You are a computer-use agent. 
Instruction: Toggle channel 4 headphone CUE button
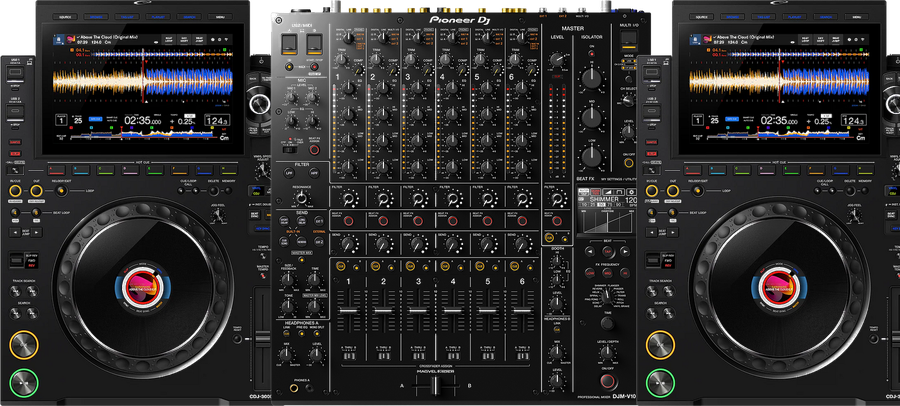tap(445, 266)
